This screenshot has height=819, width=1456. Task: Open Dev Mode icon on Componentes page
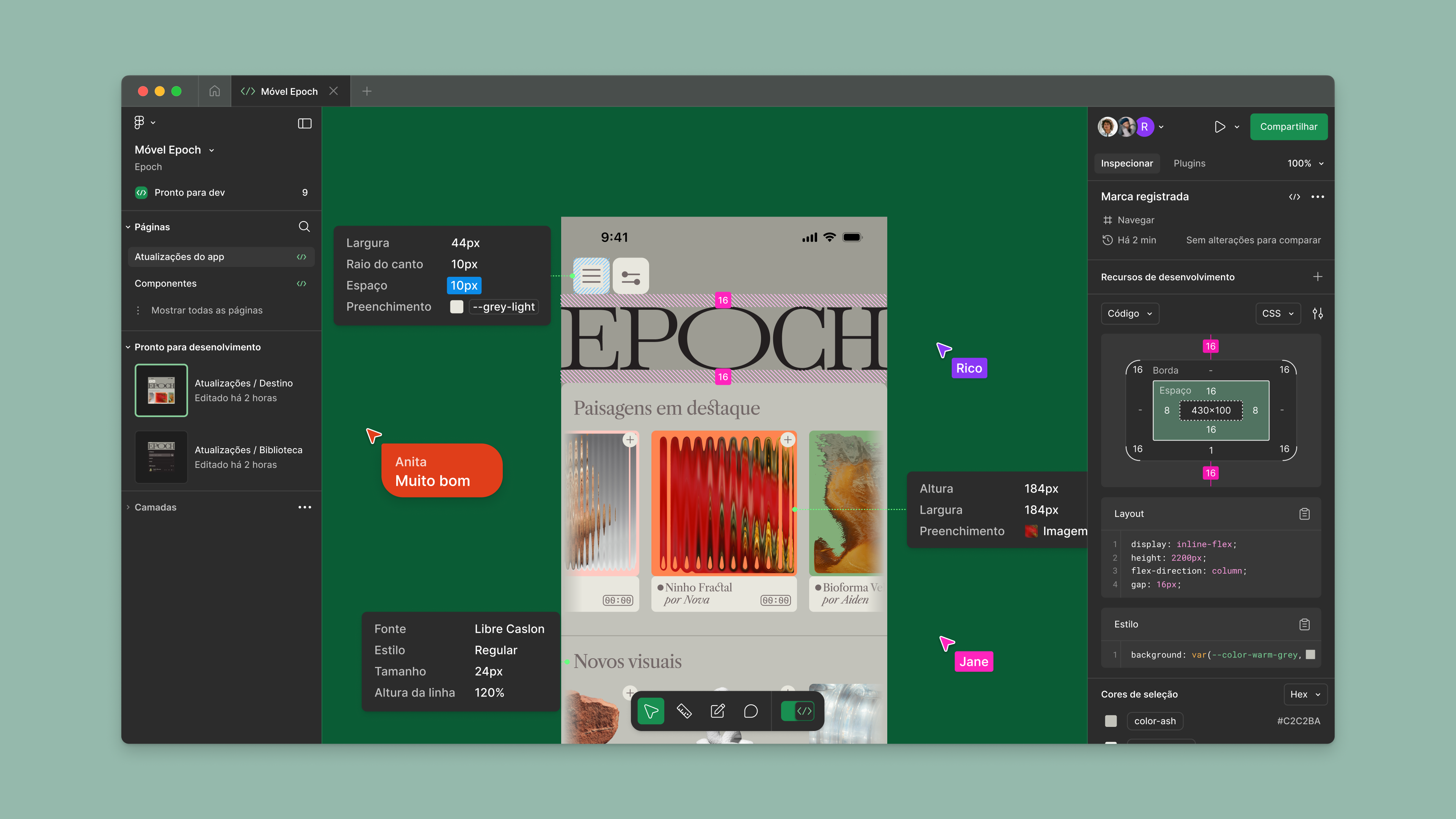[301, 284]
